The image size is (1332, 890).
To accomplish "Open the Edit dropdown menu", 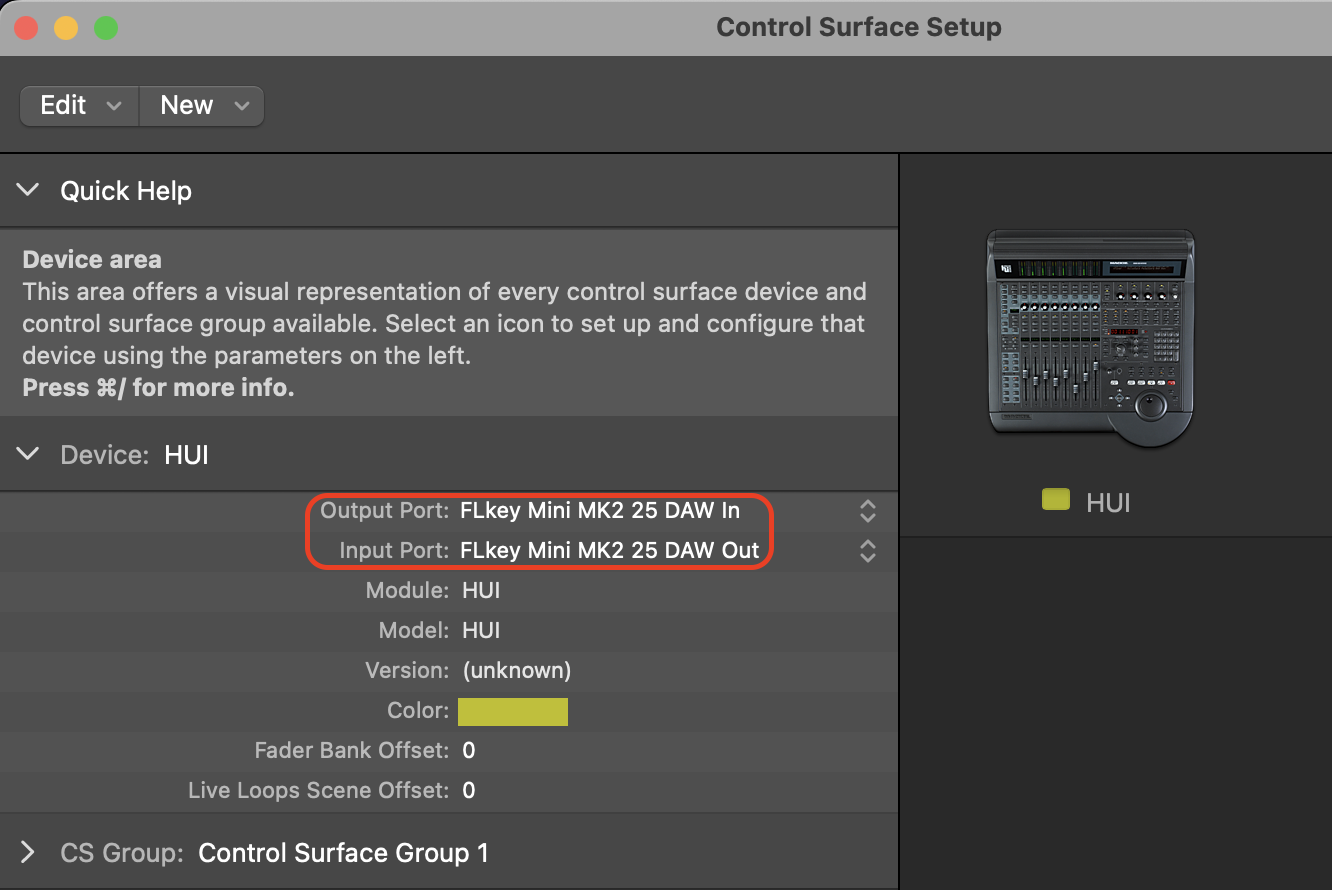I will [80, 106].
